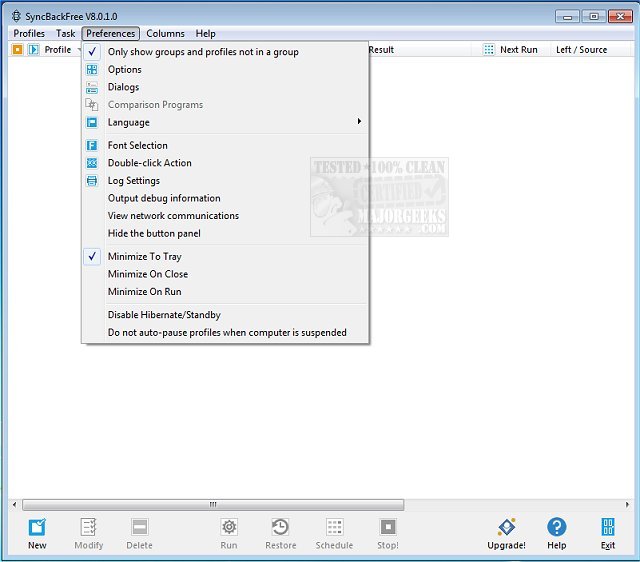Image resolution: width=640 pixels, height=562 pixels.
Task: Click the Double-click Action icon
Action: (92, 163)
